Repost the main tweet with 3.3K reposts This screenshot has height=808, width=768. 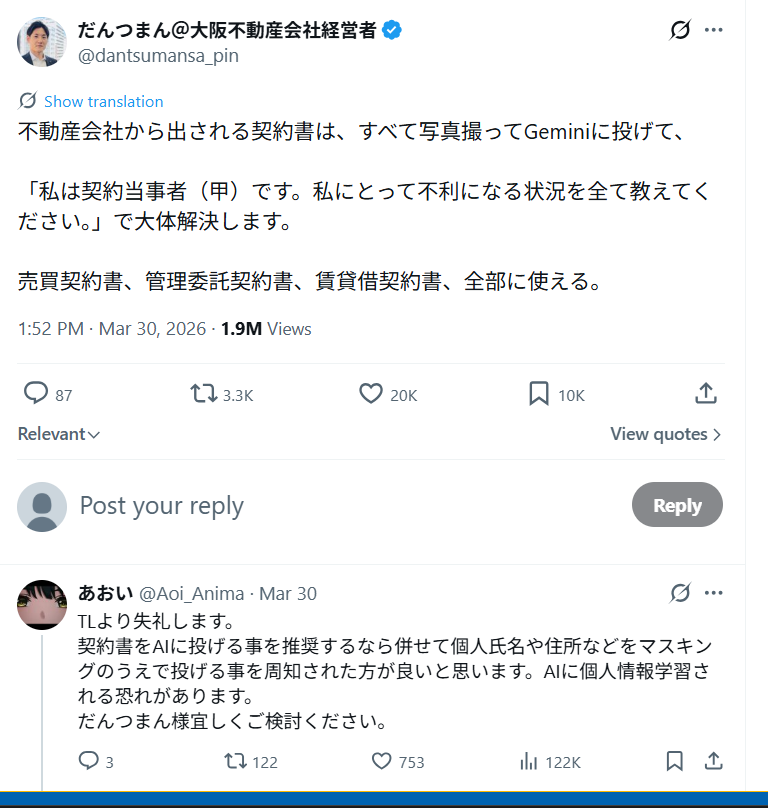pyautogui.click(x=204, y=394)
